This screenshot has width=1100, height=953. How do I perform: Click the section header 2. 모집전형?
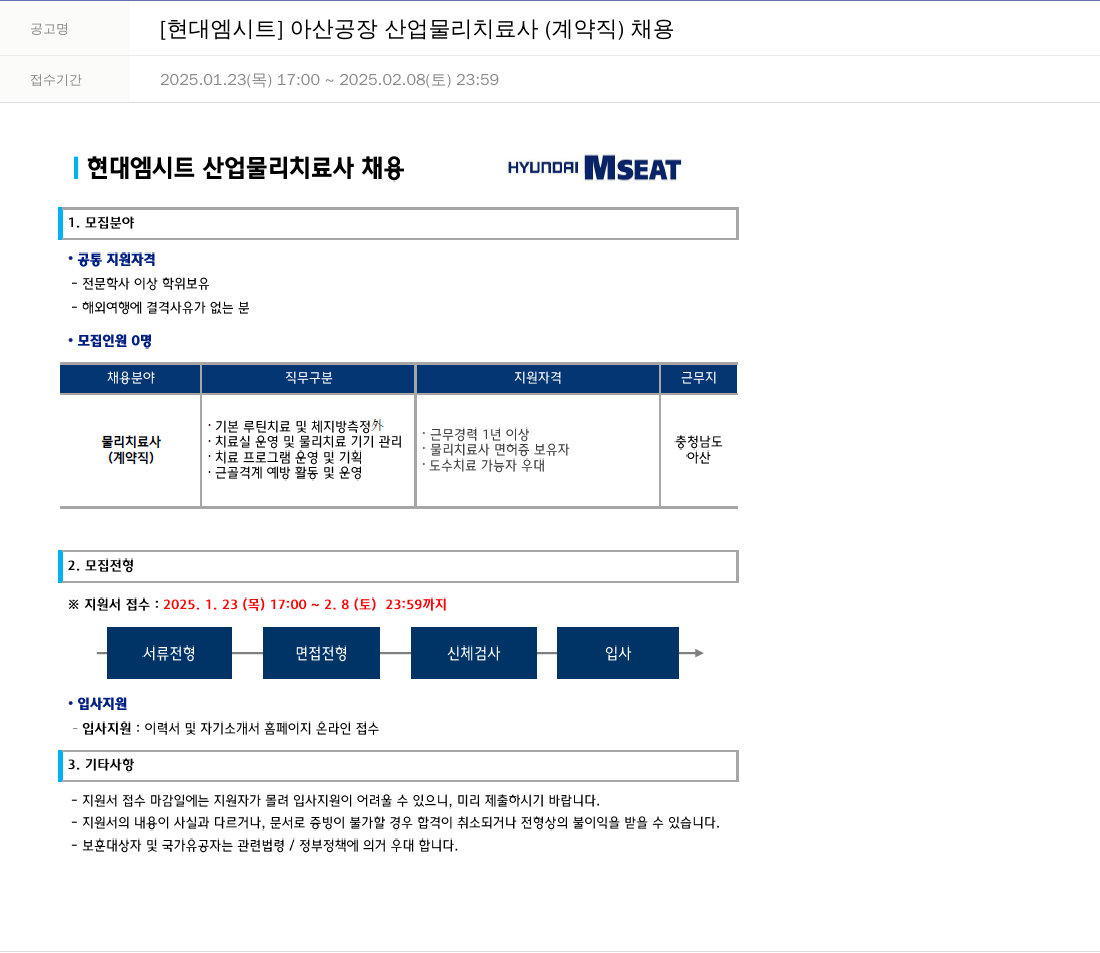coord(398,566)
